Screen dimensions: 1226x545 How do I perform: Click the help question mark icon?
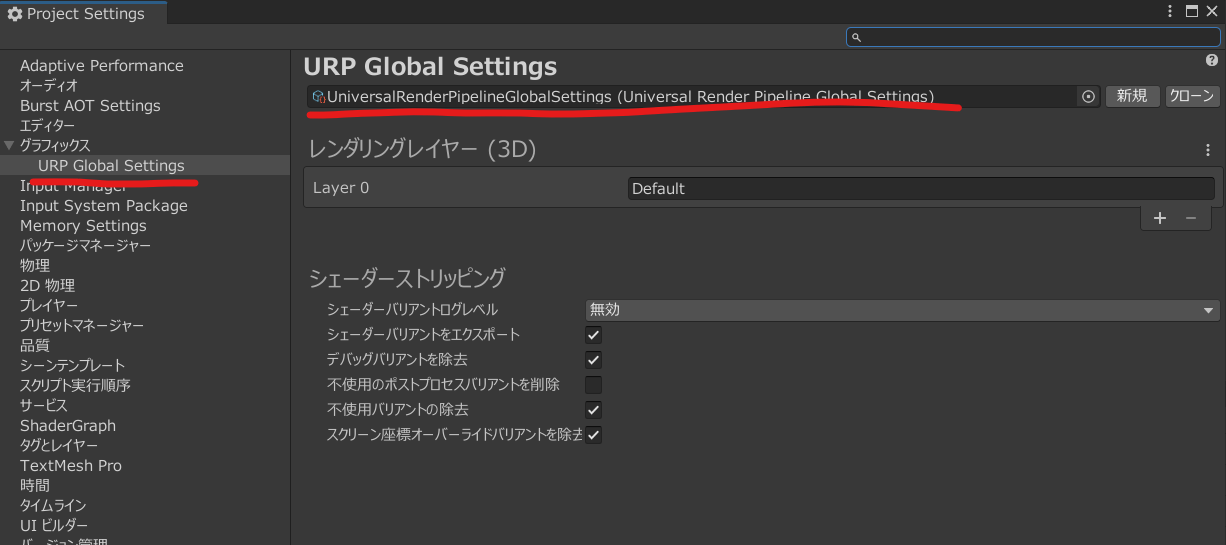(1212, 61)
